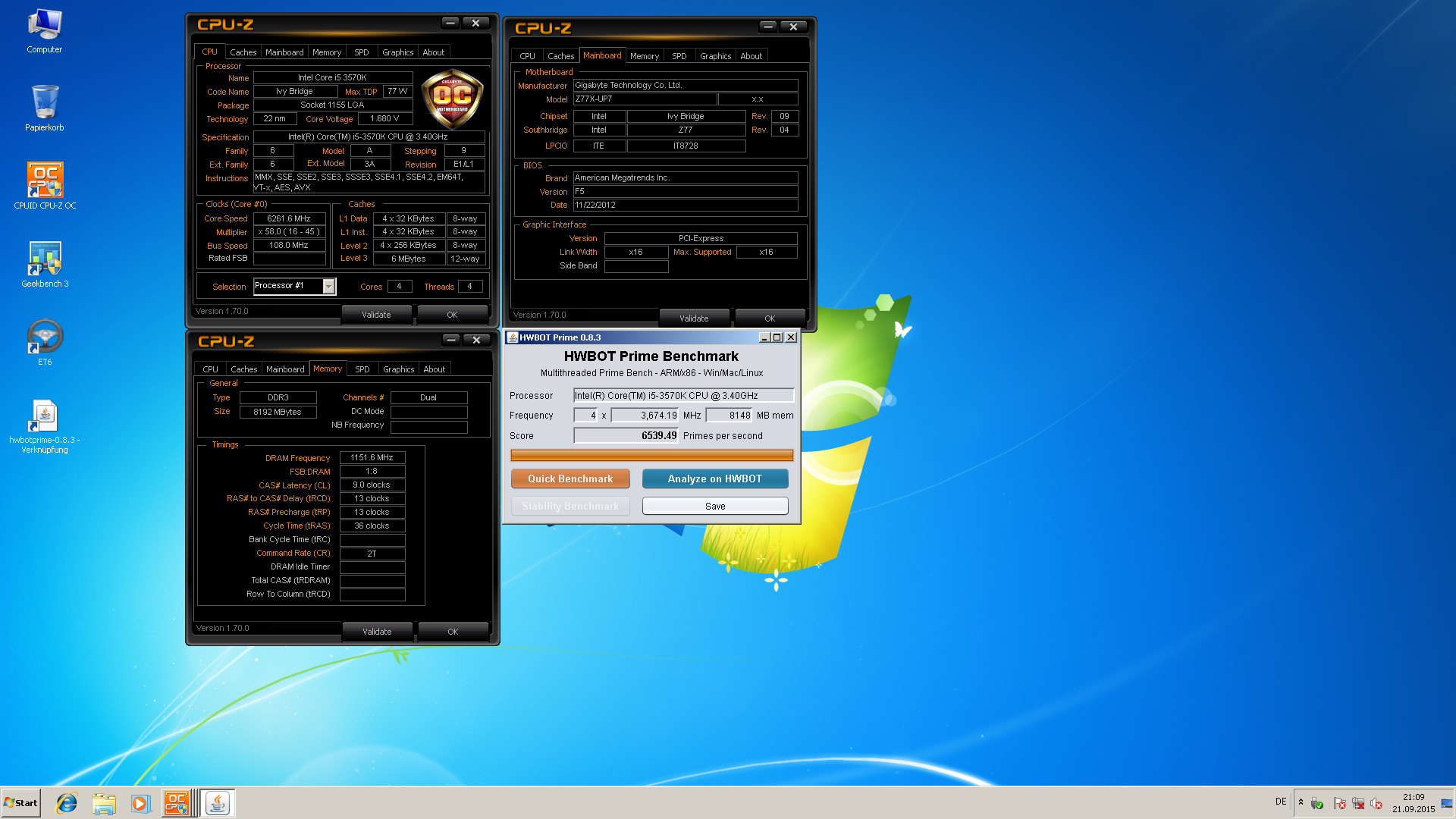Viewport: 1456px width, 819px height.
Task: Click the memory field showing 8148
Action: pyautogui.click(x=730, y=415)
